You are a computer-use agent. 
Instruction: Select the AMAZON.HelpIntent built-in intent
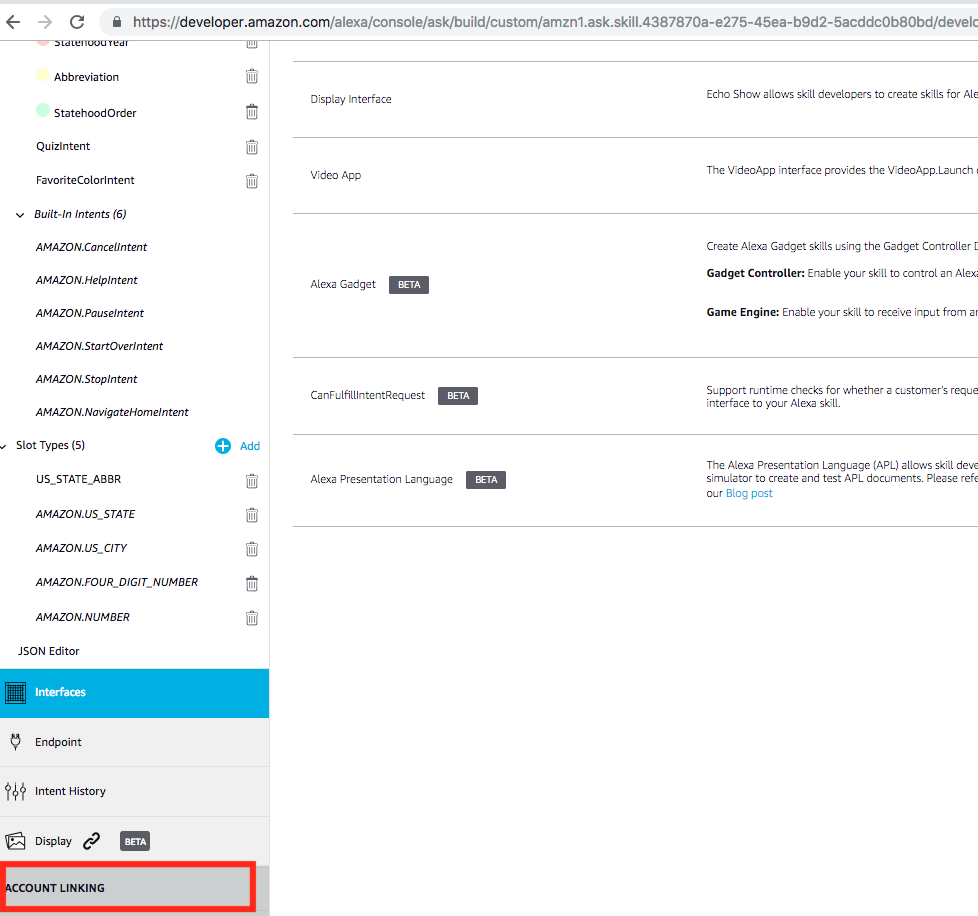click(87, 280)
